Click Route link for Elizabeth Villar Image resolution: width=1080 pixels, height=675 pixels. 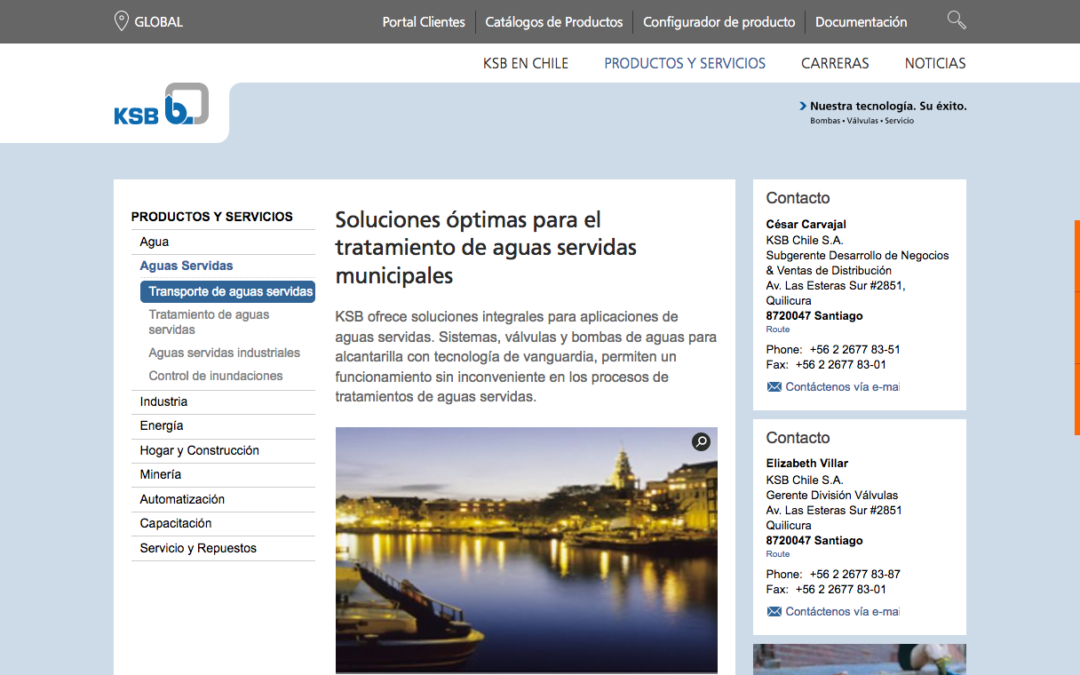point(778,554)
